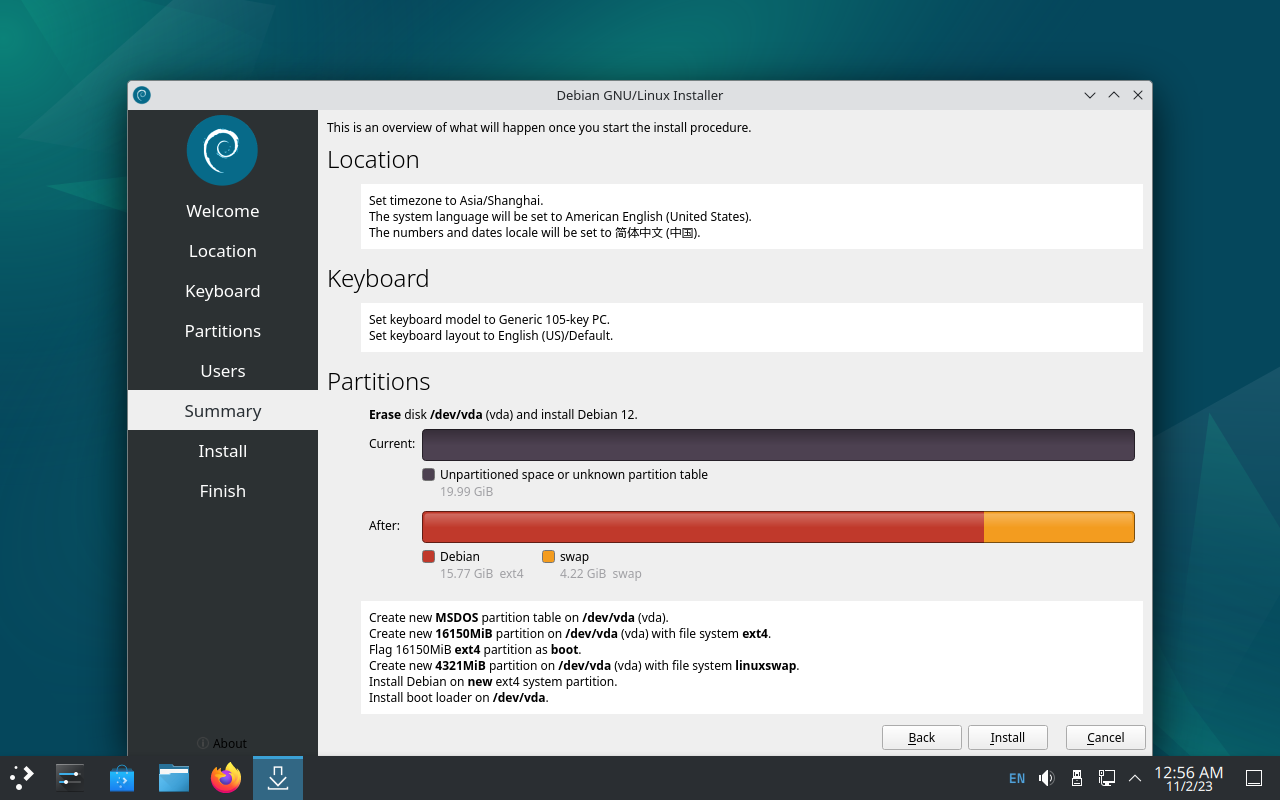Viewport: 1280px width, 800px height.
Task: Open System Settings from the taskbar
Action: click(x=70, y=777)
